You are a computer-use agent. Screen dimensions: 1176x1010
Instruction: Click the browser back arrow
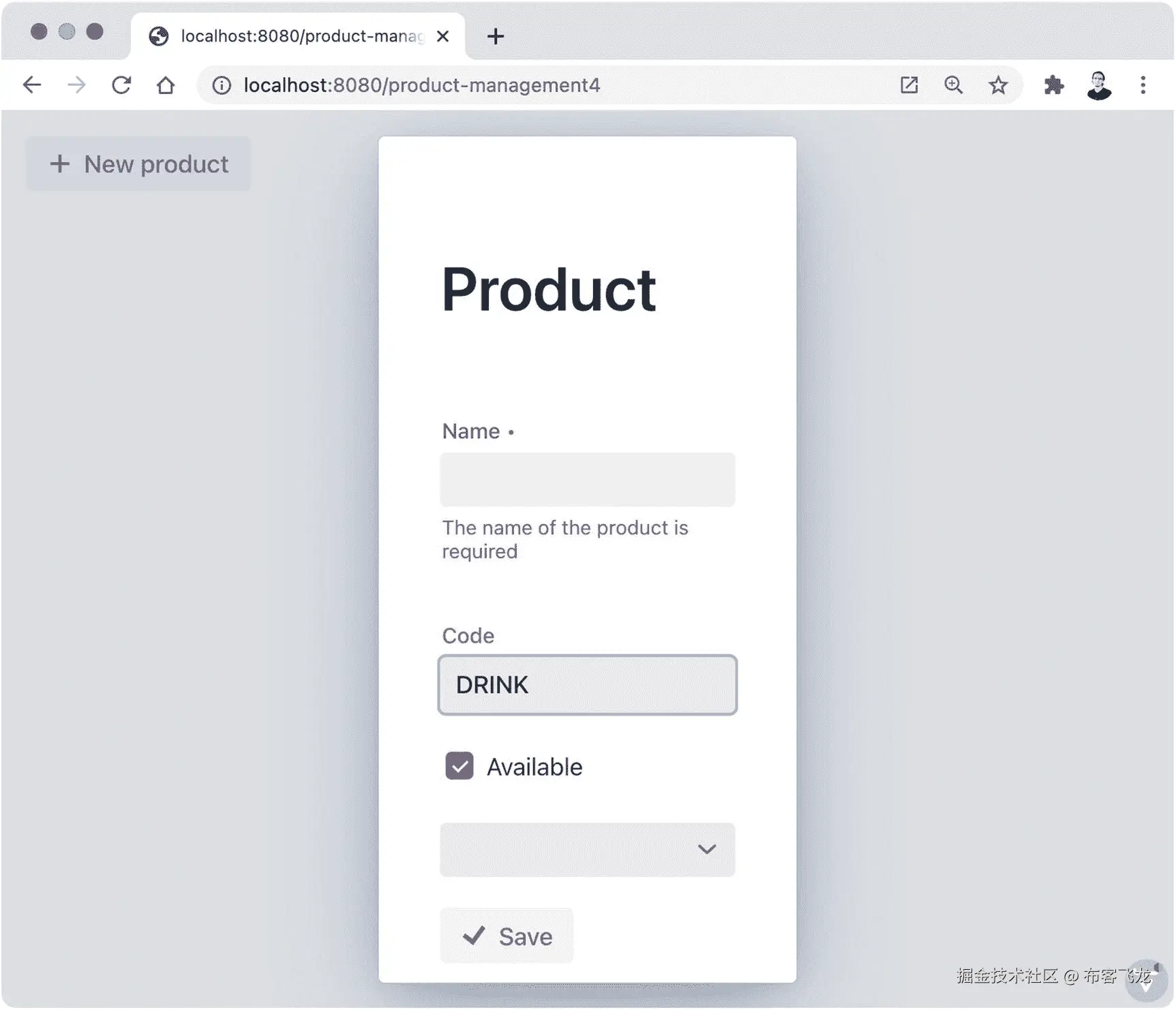[32, 85]
